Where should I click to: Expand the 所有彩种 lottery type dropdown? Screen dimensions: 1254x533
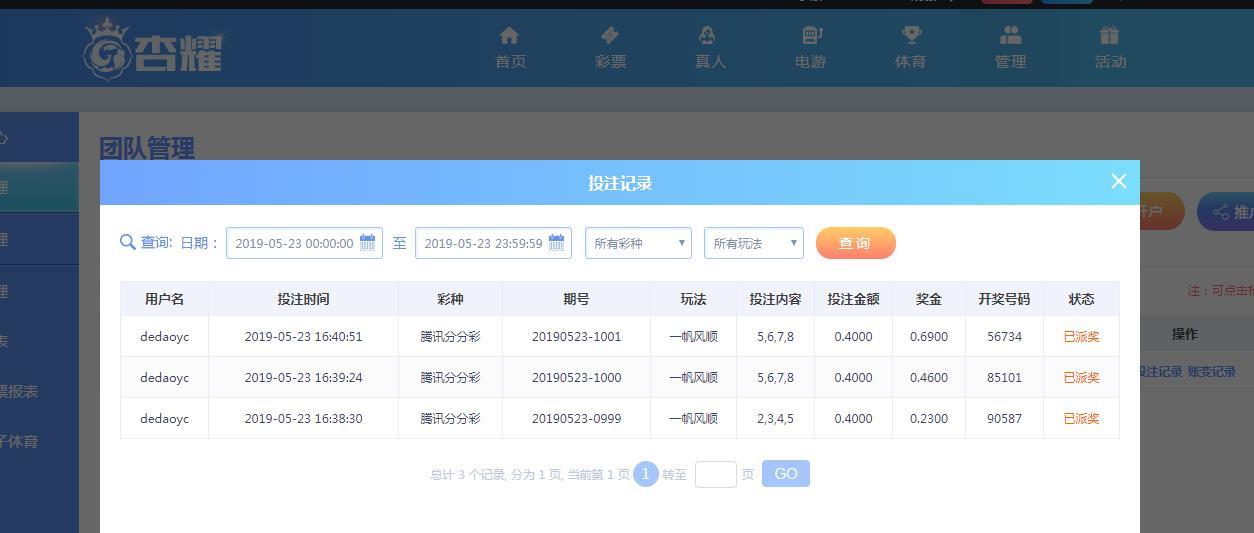pos(638,243)
